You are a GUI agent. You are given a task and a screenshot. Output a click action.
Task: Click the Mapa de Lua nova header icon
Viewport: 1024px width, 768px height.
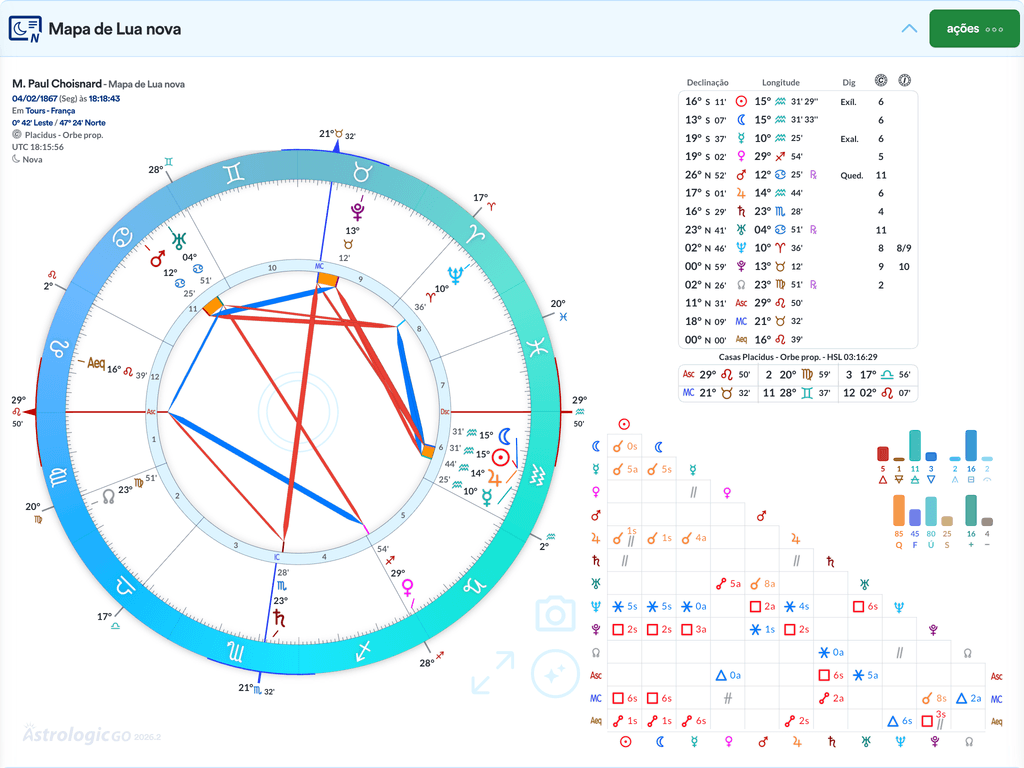click(x=25, y=29)
